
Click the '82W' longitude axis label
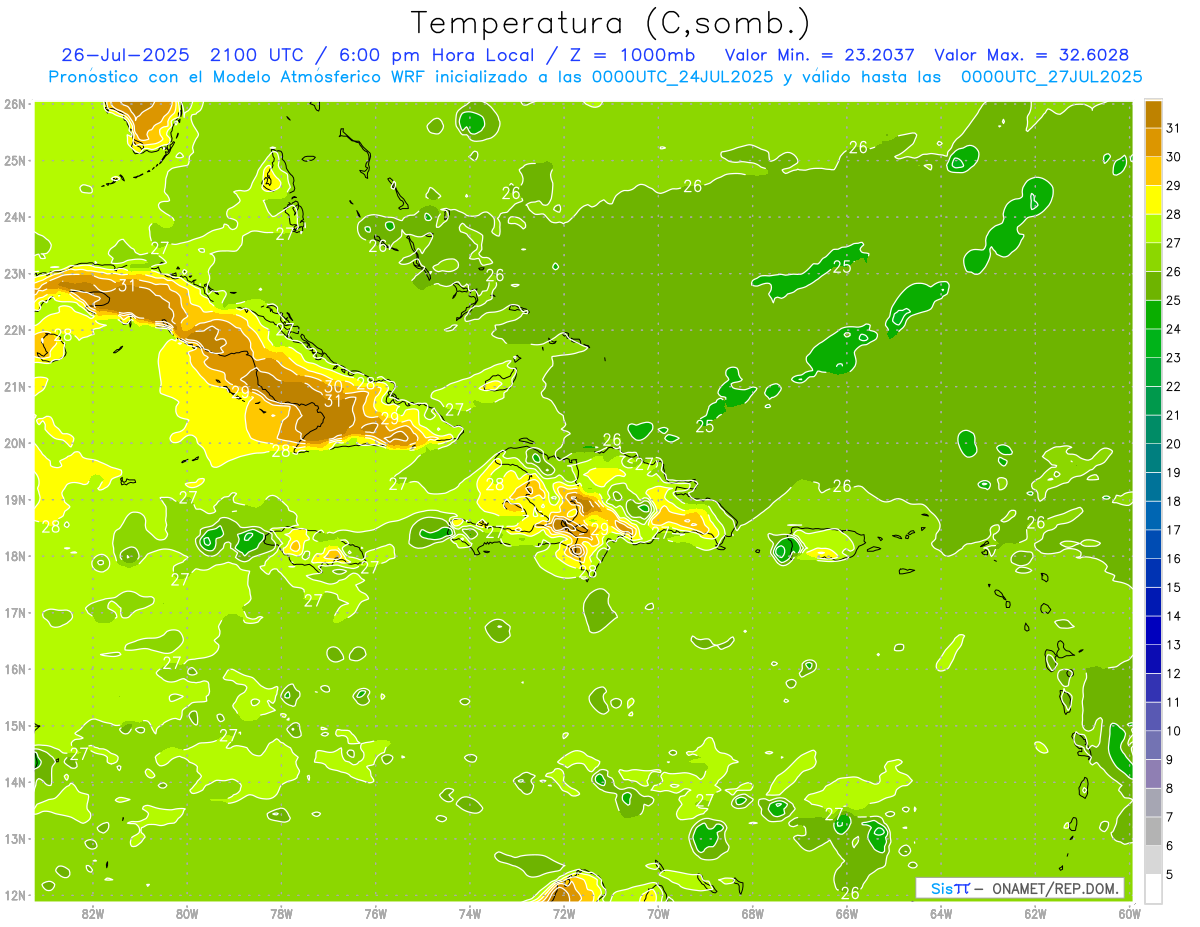pos(93,913)
